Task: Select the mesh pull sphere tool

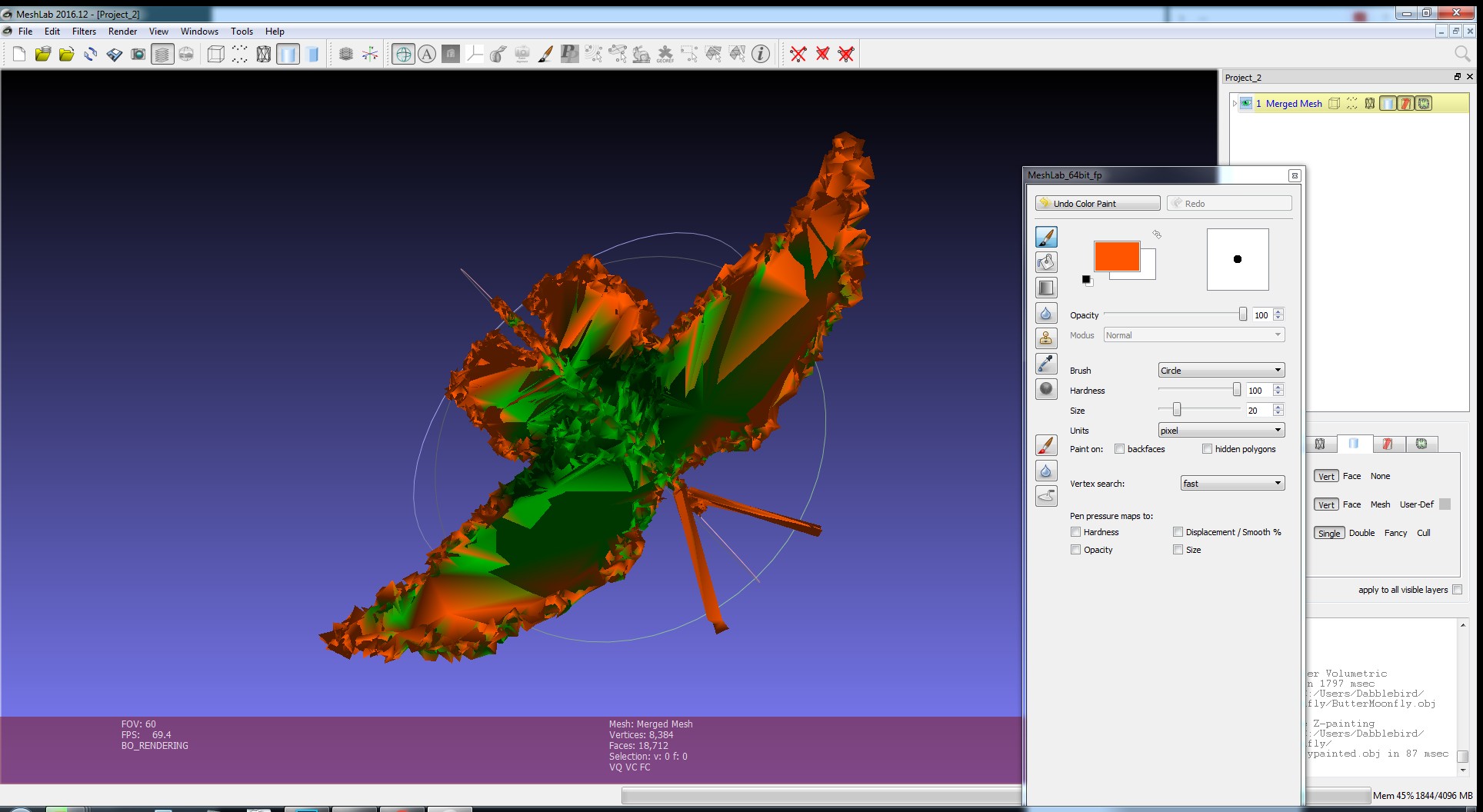Action: click(1046, 389)
